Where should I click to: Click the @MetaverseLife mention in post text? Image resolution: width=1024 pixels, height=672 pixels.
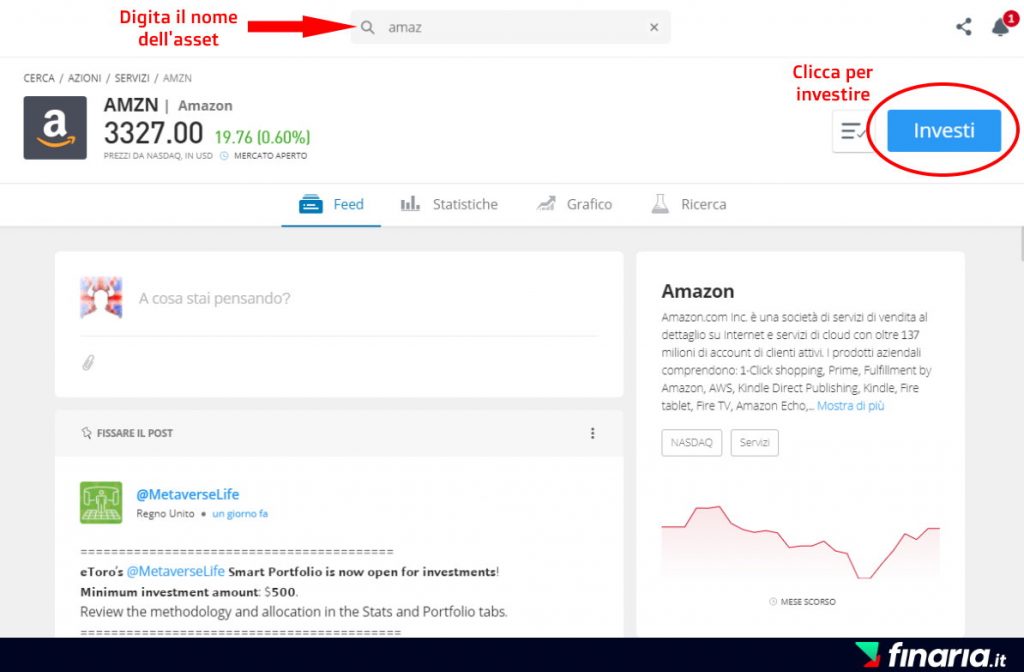[x=176, y=571]
